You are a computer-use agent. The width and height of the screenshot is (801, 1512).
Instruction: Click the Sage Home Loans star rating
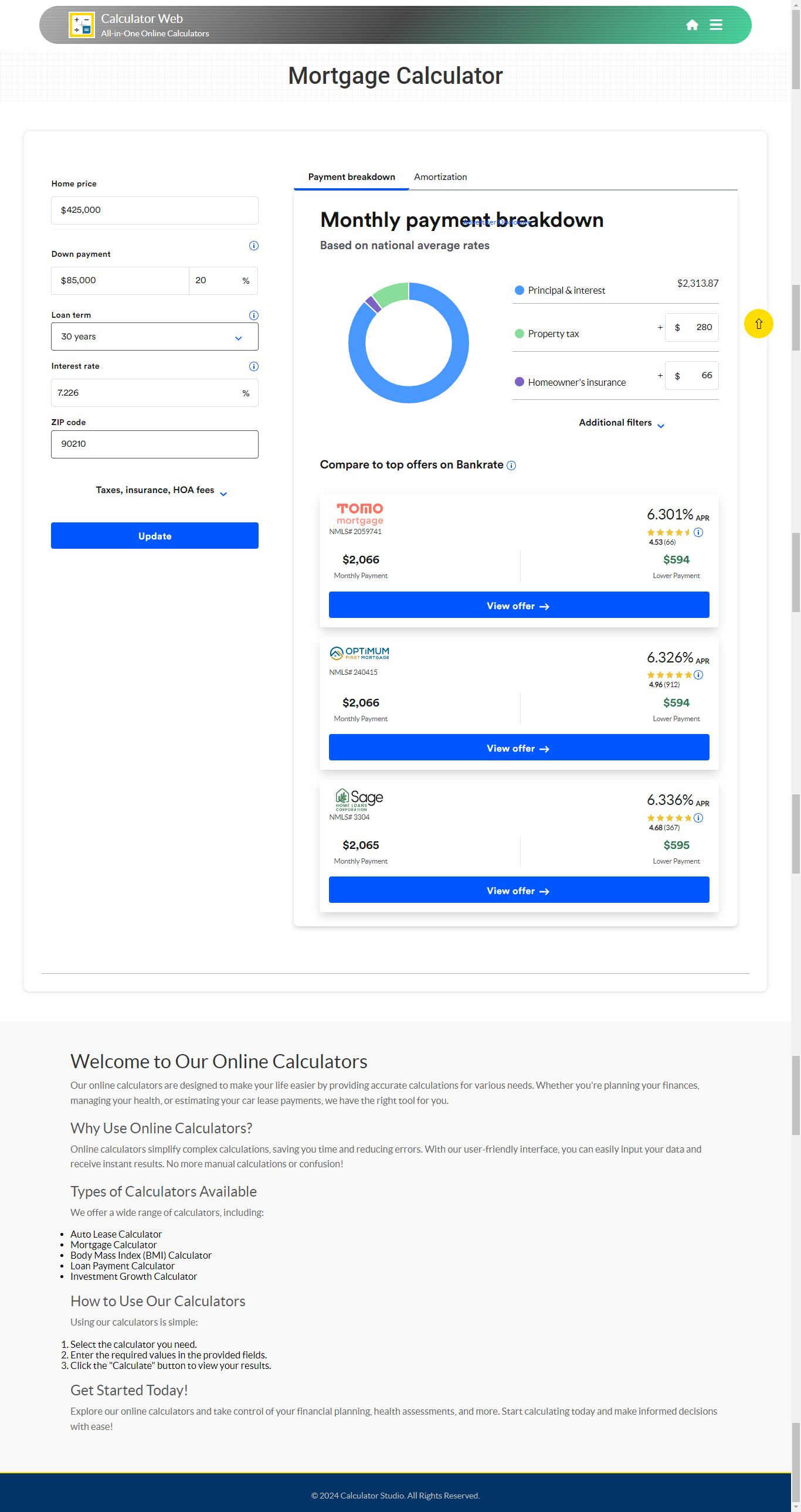[670, 818]
